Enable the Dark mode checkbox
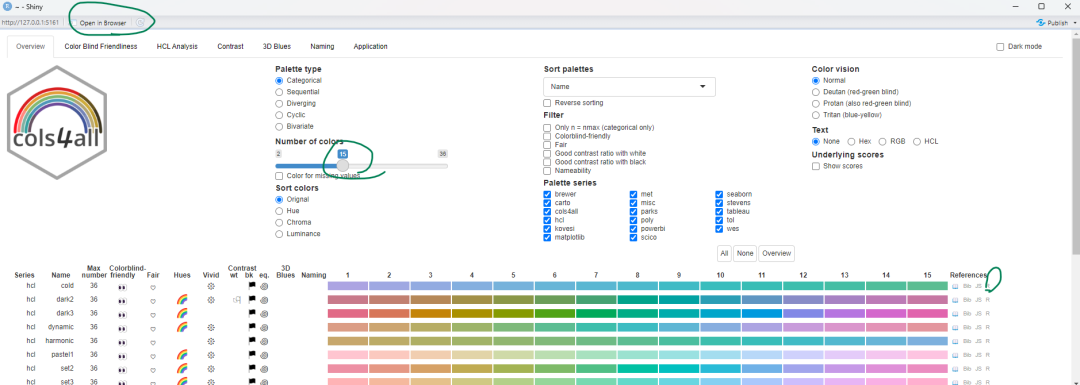This screenshot has width=1080, height=385. (x=1000, y=47)
